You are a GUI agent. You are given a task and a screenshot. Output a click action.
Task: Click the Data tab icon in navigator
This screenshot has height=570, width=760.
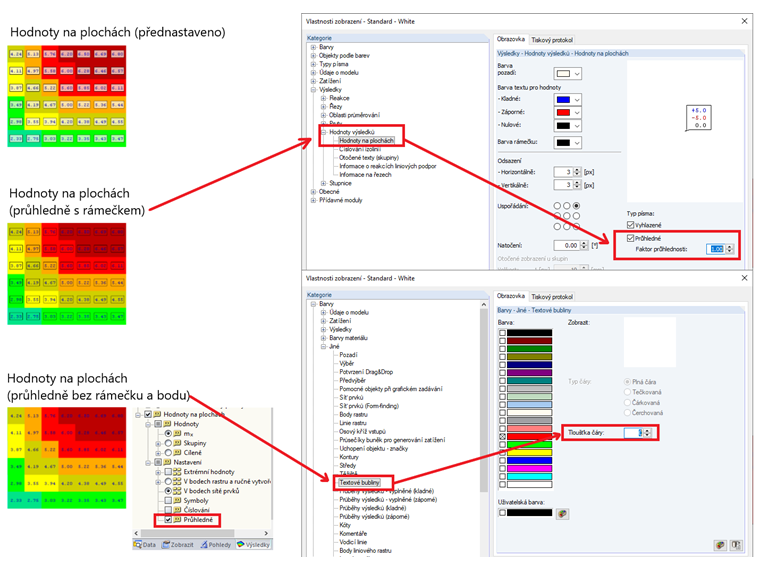point(138,544)
